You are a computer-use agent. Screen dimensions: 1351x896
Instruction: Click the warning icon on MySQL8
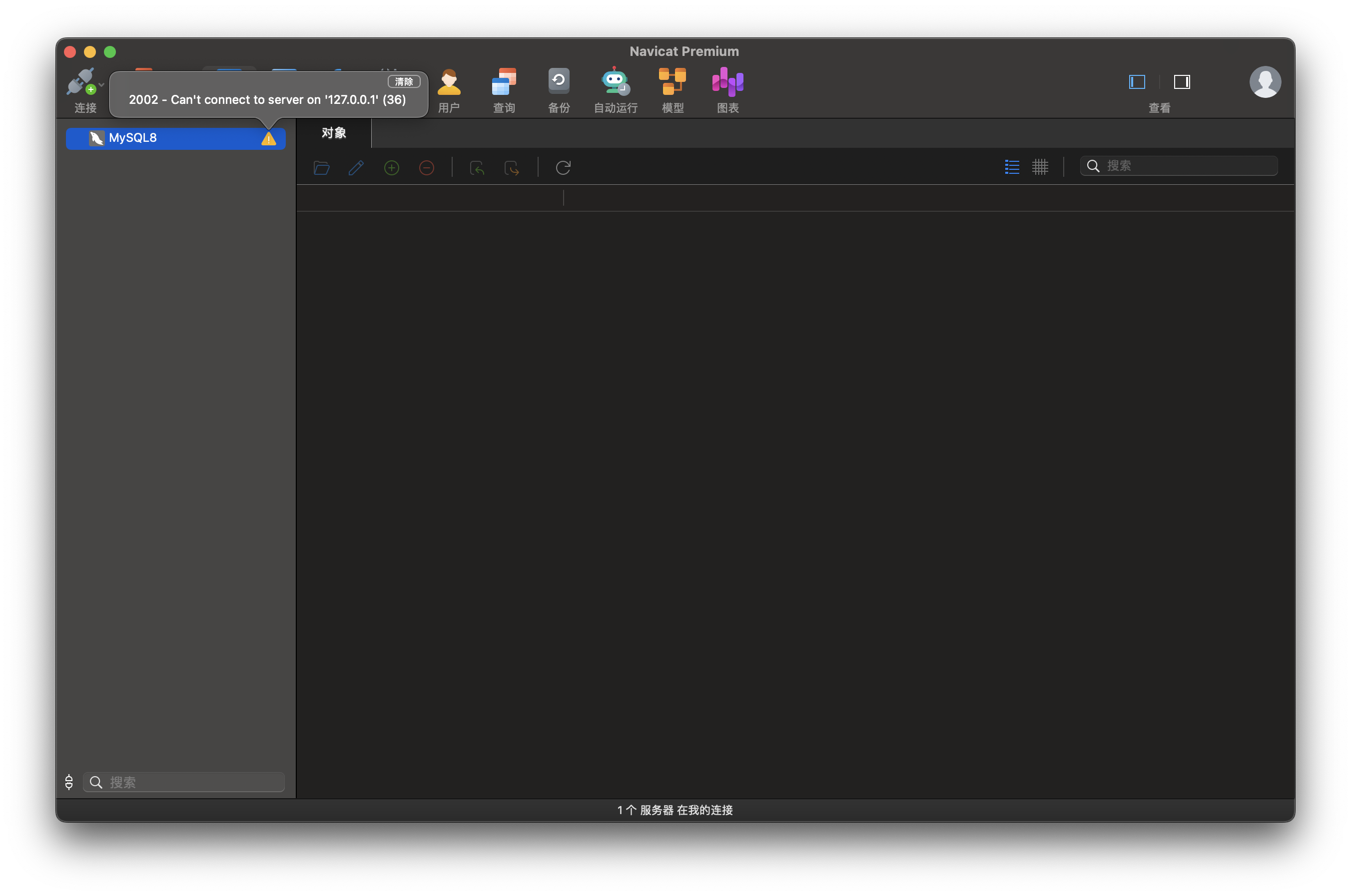268,138
